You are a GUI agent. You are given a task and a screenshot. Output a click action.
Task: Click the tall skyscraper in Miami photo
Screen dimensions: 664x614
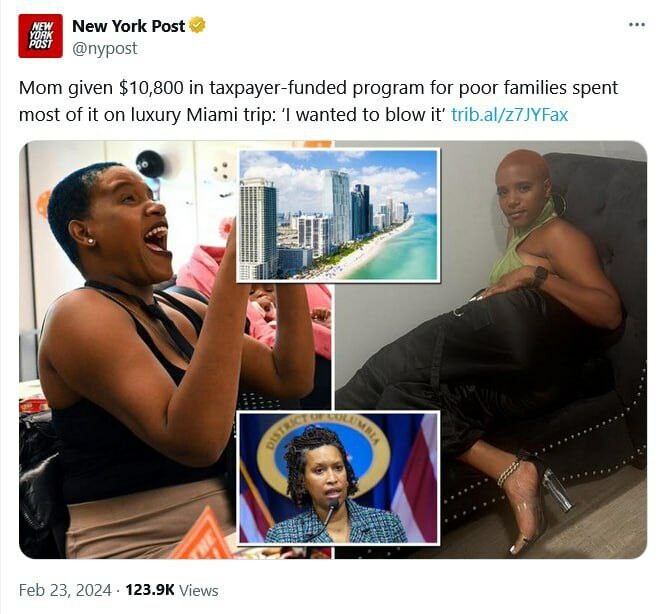[x=340, y=205]
